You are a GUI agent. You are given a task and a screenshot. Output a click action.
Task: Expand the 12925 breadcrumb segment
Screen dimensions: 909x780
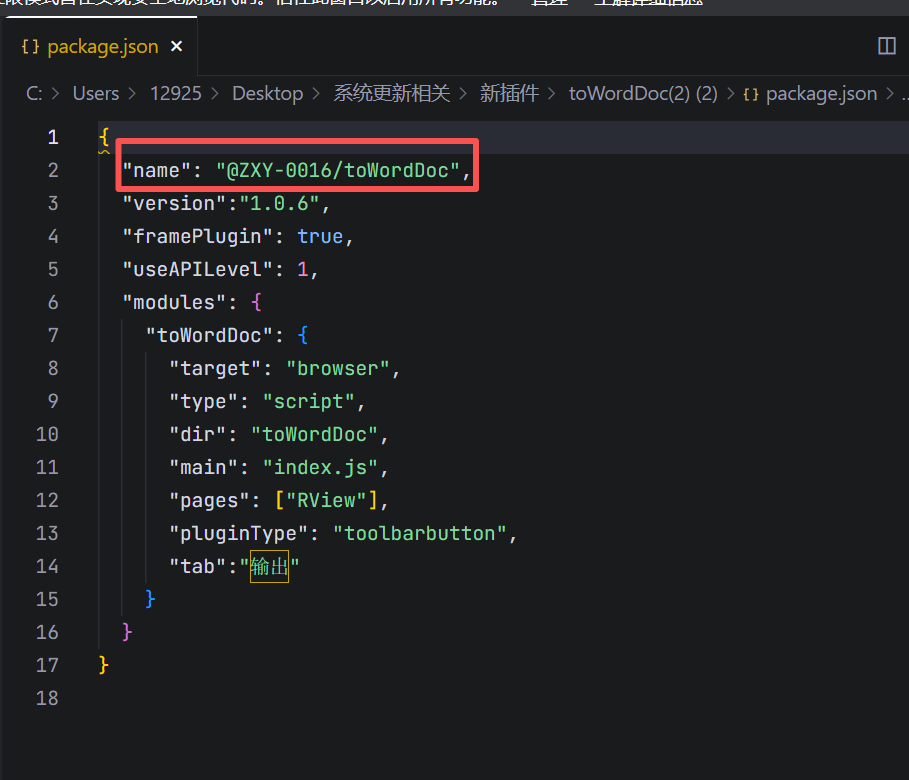176,93
